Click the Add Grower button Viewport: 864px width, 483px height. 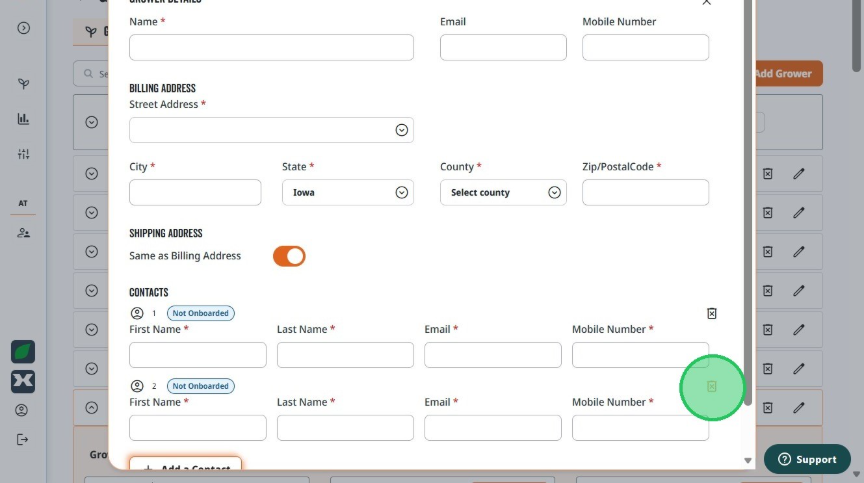[x=789, y=73]
